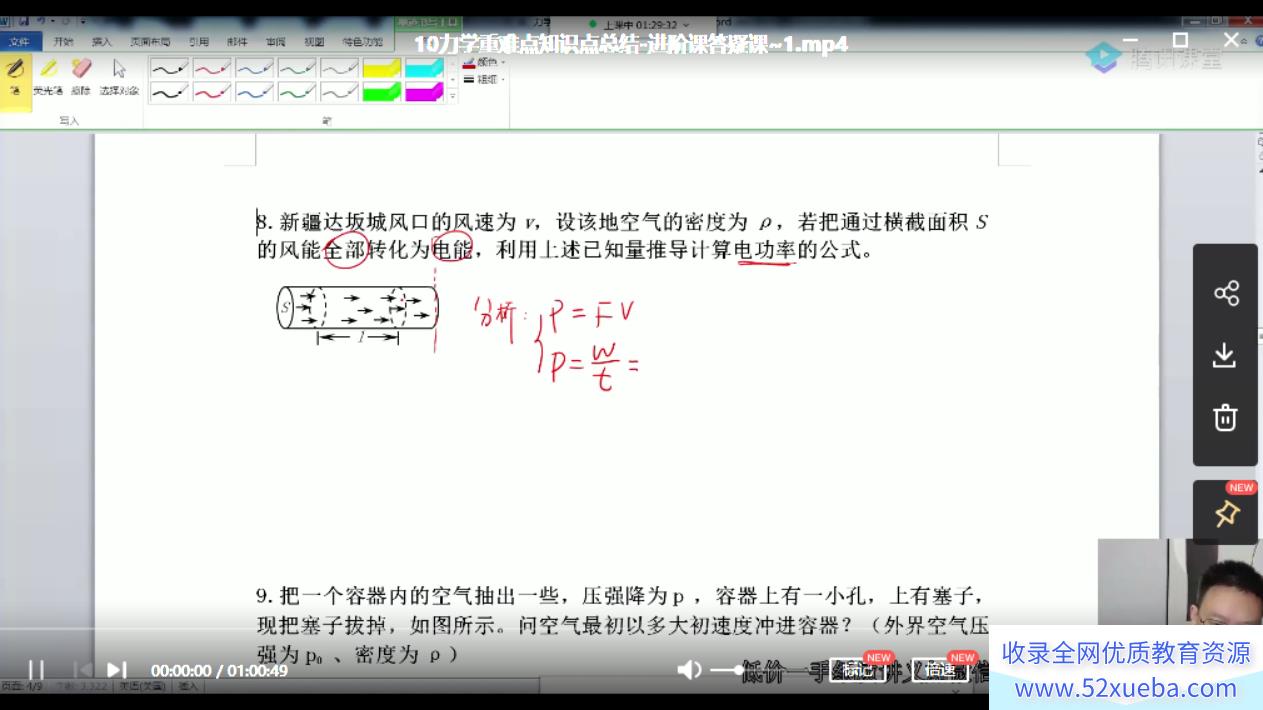This screenshot has width=1263, height=710.
Task: Select the yellow highlighter swatch
Action: 382,68
